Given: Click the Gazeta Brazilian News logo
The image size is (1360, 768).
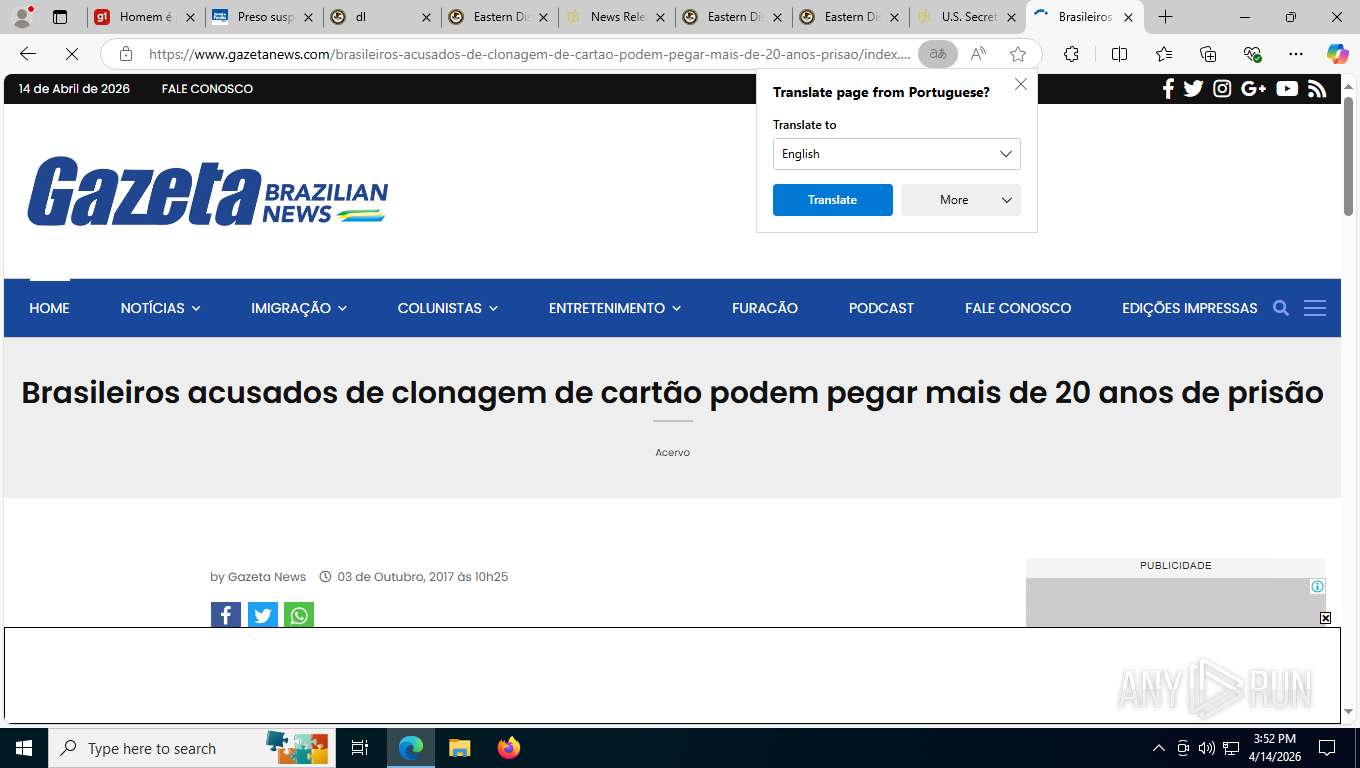Looking at the screenshot, I should 207,191.
